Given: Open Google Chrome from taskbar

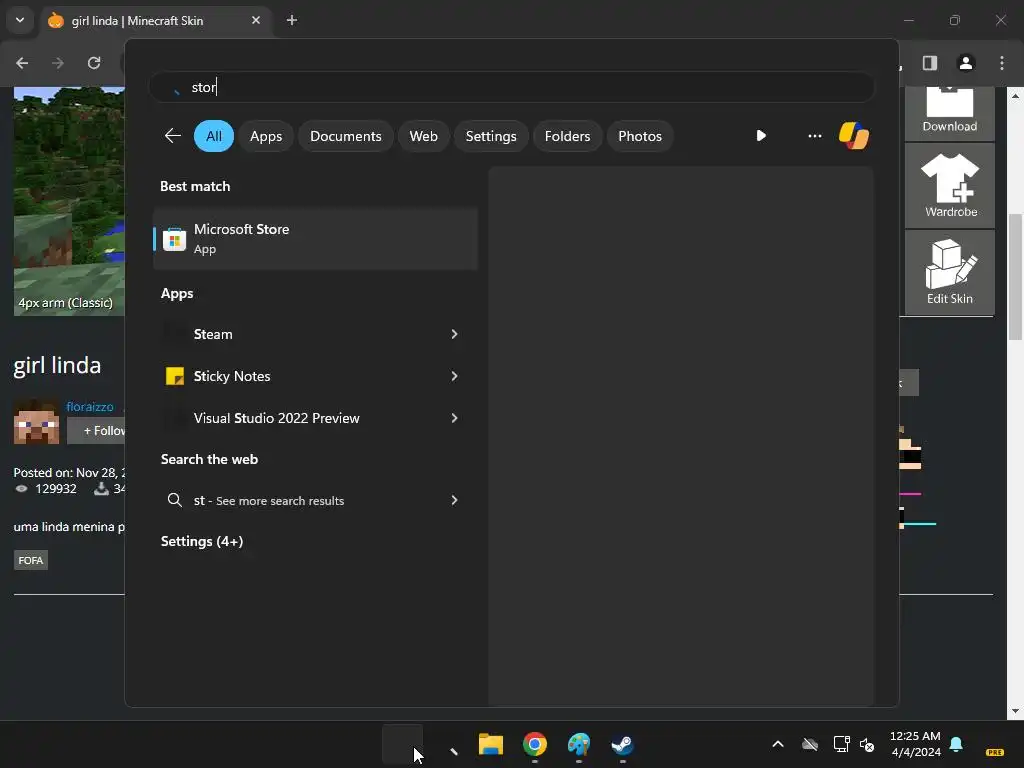Looking at the screenshot, I should tap(535, 744).
